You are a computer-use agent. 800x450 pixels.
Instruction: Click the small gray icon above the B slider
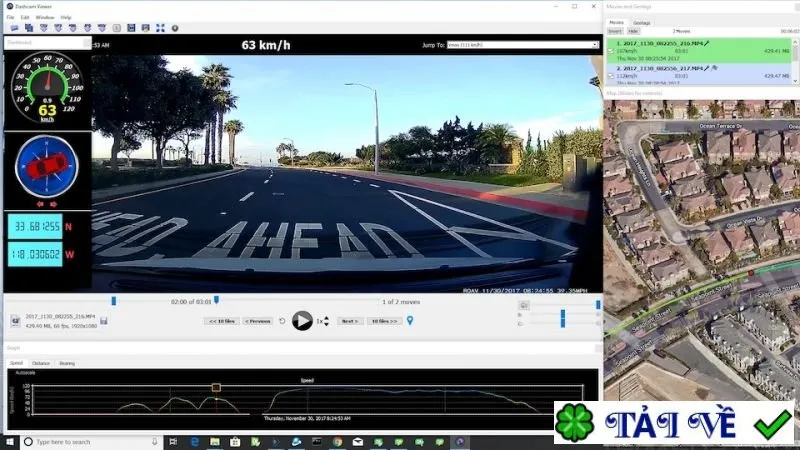click(524, 305)
